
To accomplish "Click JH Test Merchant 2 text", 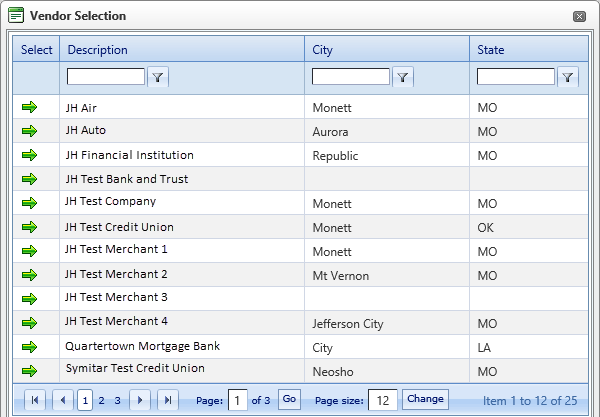I will click(x=116, y=274).
